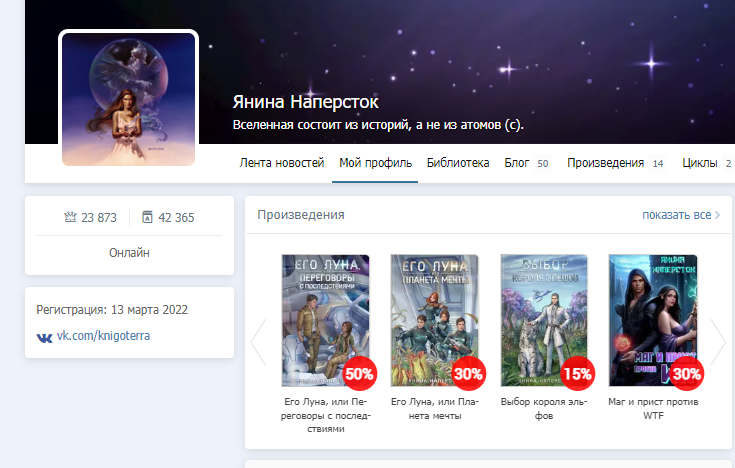Click the Произведения counter 14

coord(658,164)
